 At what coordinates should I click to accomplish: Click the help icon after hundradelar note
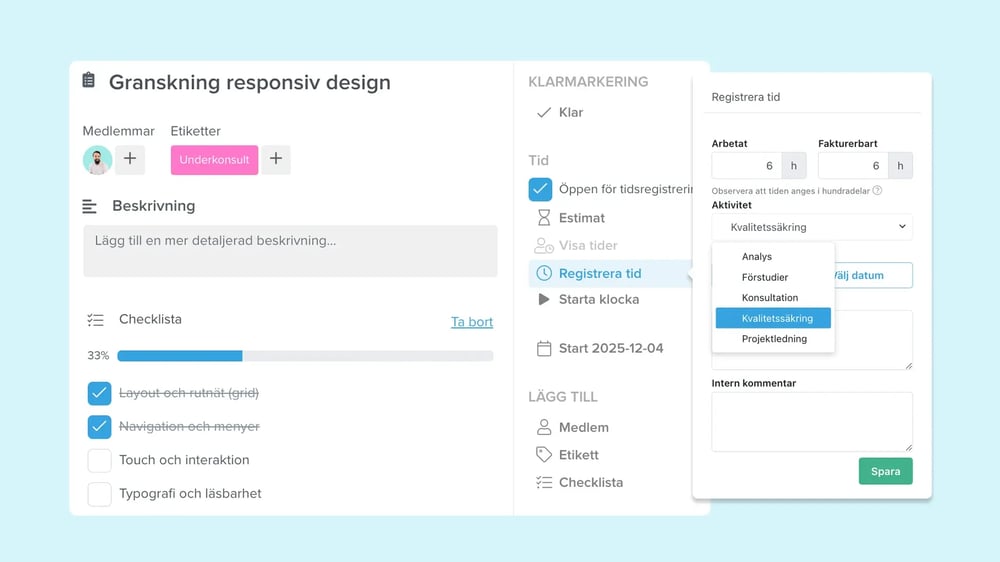click(877, 190)
